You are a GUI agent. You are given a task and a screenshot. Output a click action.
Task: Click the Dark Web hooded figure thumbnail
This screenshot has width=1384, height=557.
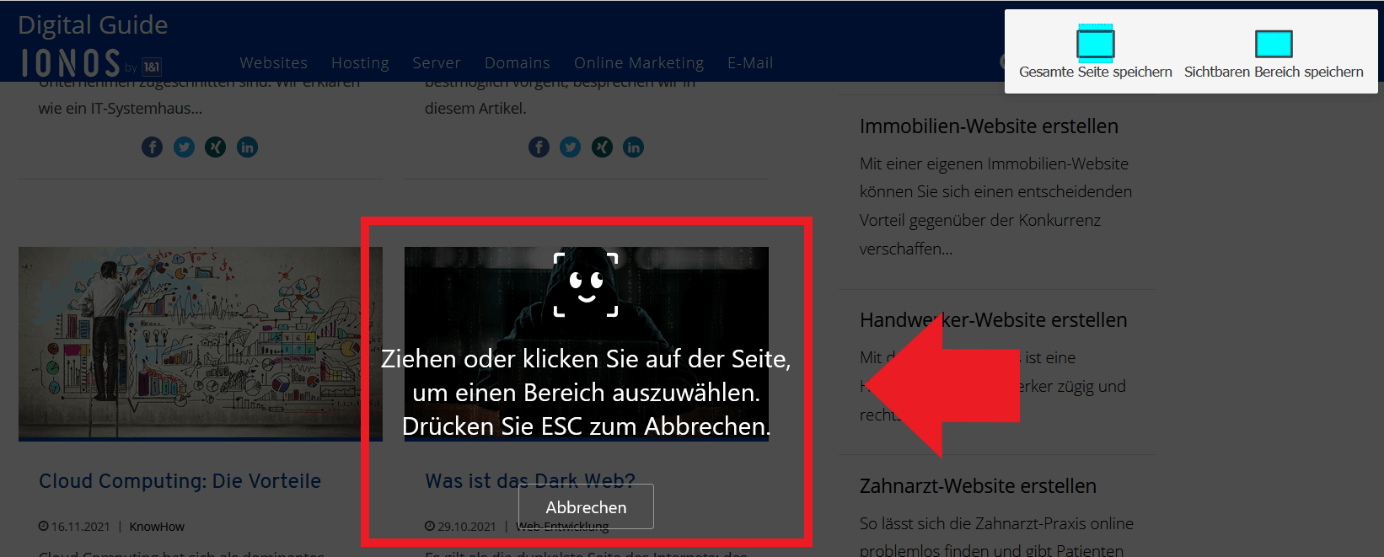tap(586, 344)
